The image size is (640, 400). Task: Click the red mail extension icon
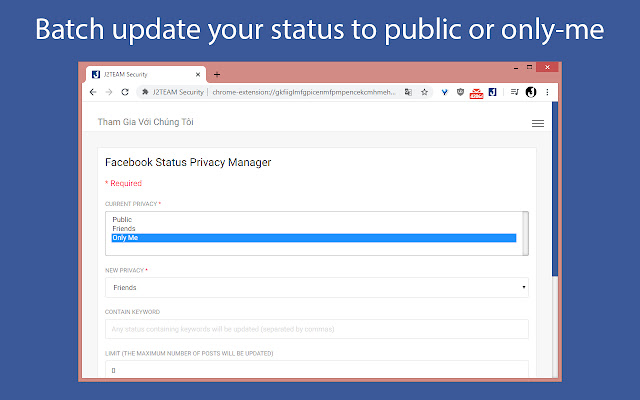476,92
